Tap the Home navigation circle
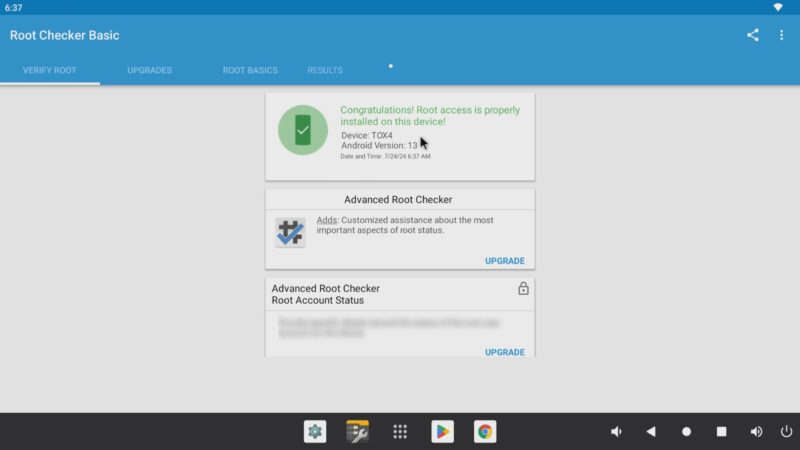The width and height of the screenshot is (800, 450). [x=686, y=432]
